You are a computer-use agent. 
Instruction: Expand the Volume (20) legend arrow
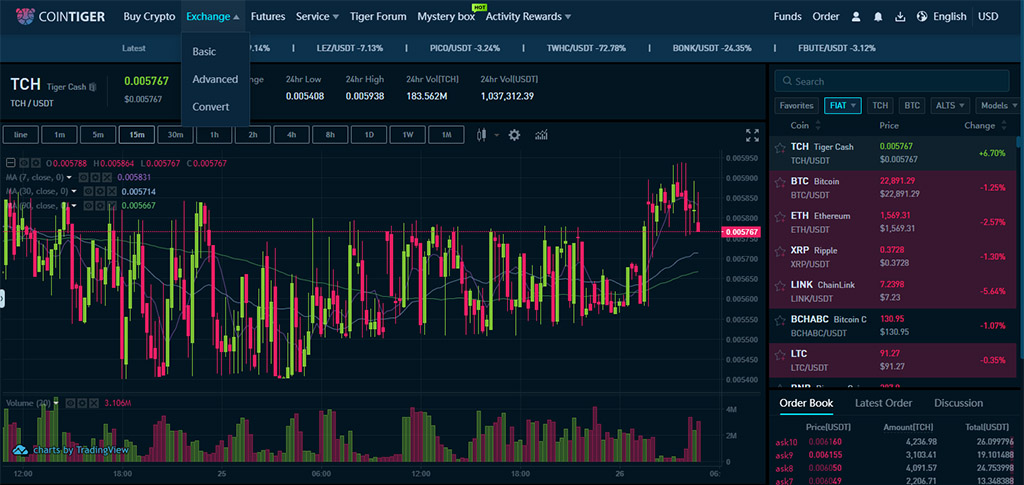56,403
